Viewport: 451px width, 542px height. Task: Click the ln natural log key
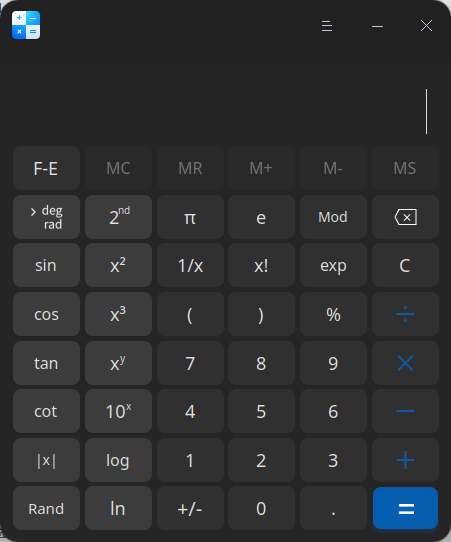[118, 508]
